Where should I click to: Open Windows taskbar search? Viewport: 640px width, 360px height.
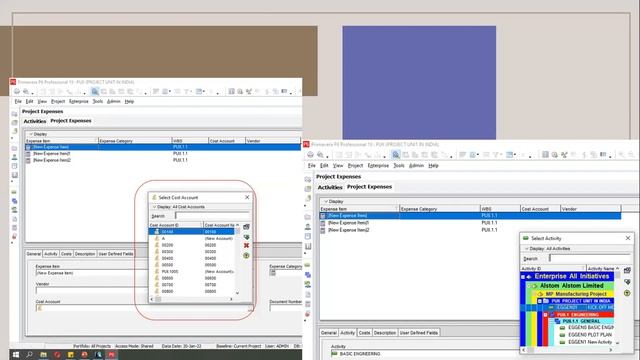[29, 355]
